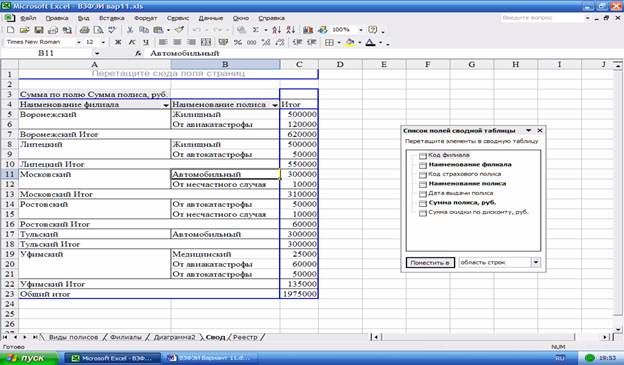Close the pivot table field list panel
624x365 pixels.
(540, 131)
